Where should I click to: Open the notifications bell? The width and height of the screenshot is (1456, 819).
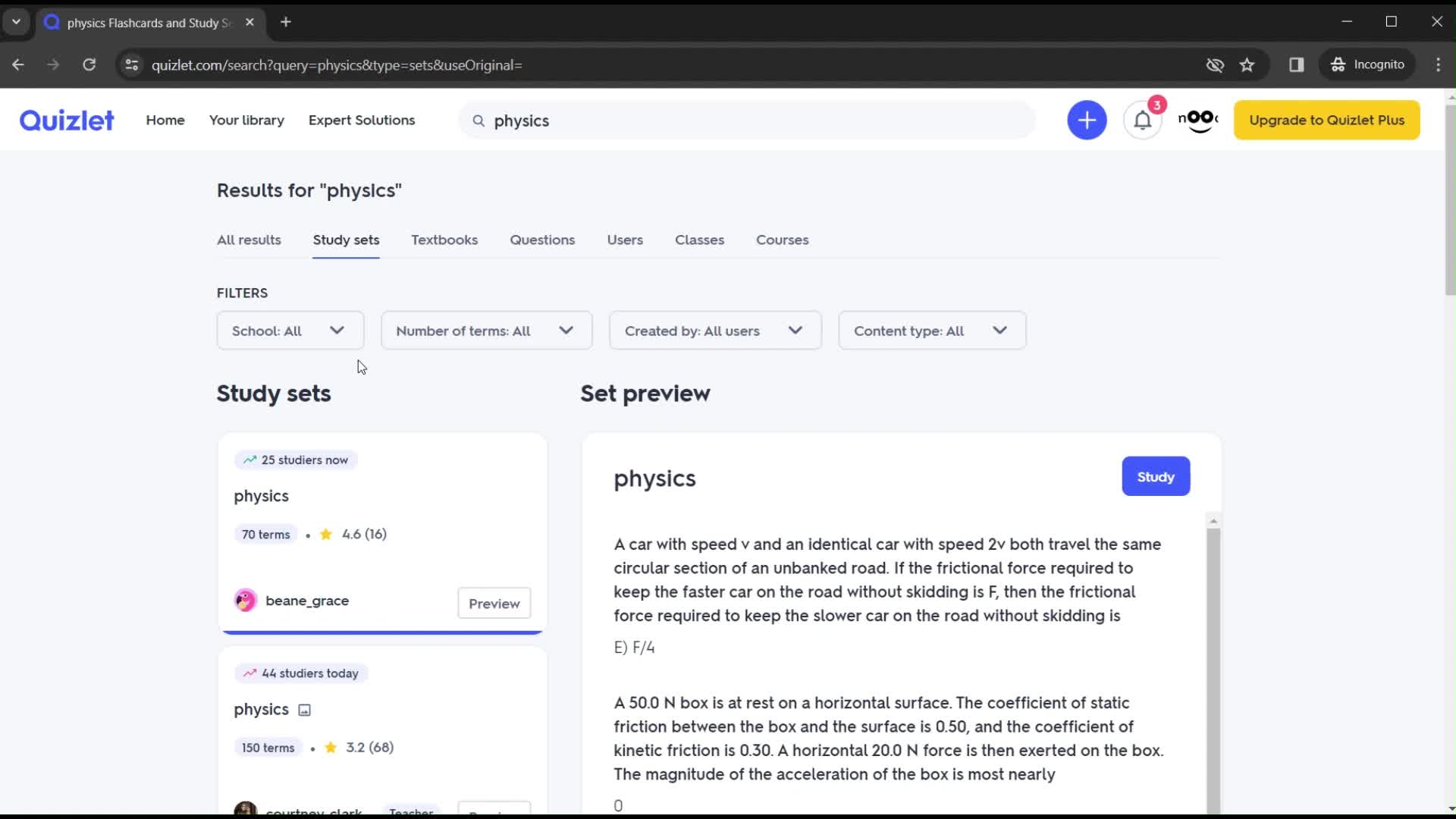(x=1143, y=120)
